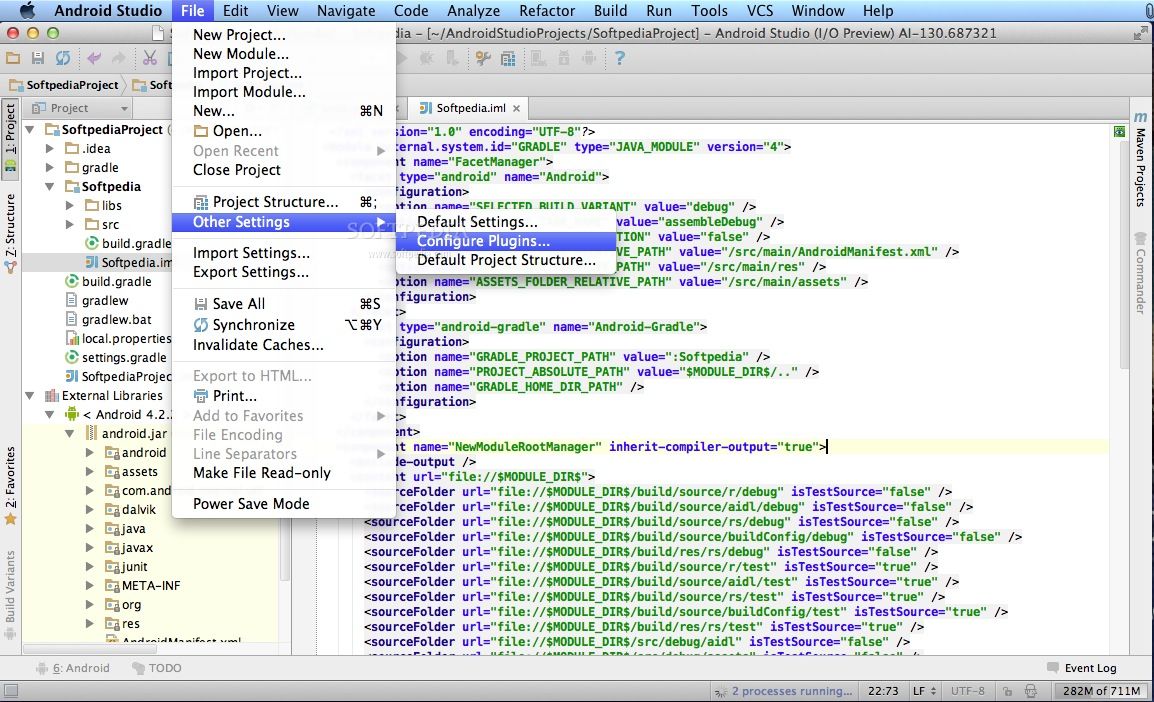Select settings.gradle in project tree
1154x702 pixels.
pos(124,358)
